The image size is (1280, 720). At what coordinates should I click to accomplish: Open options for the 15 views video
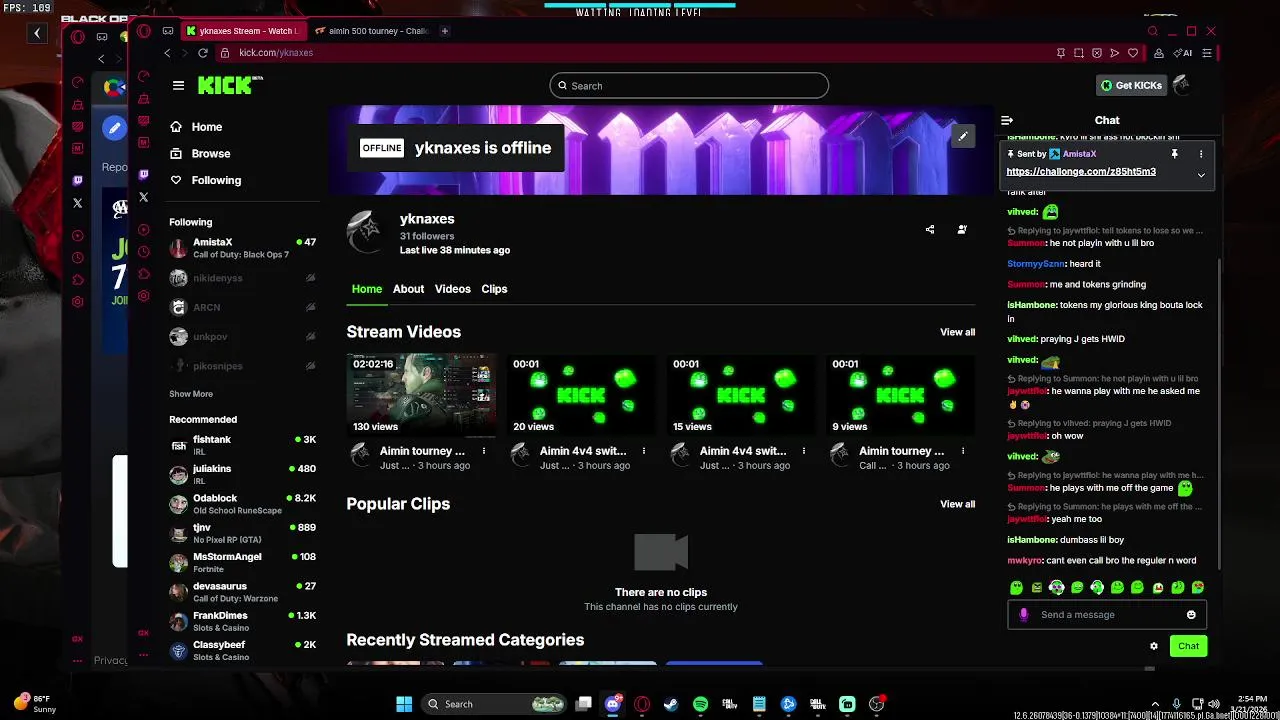tap(804, 451)
